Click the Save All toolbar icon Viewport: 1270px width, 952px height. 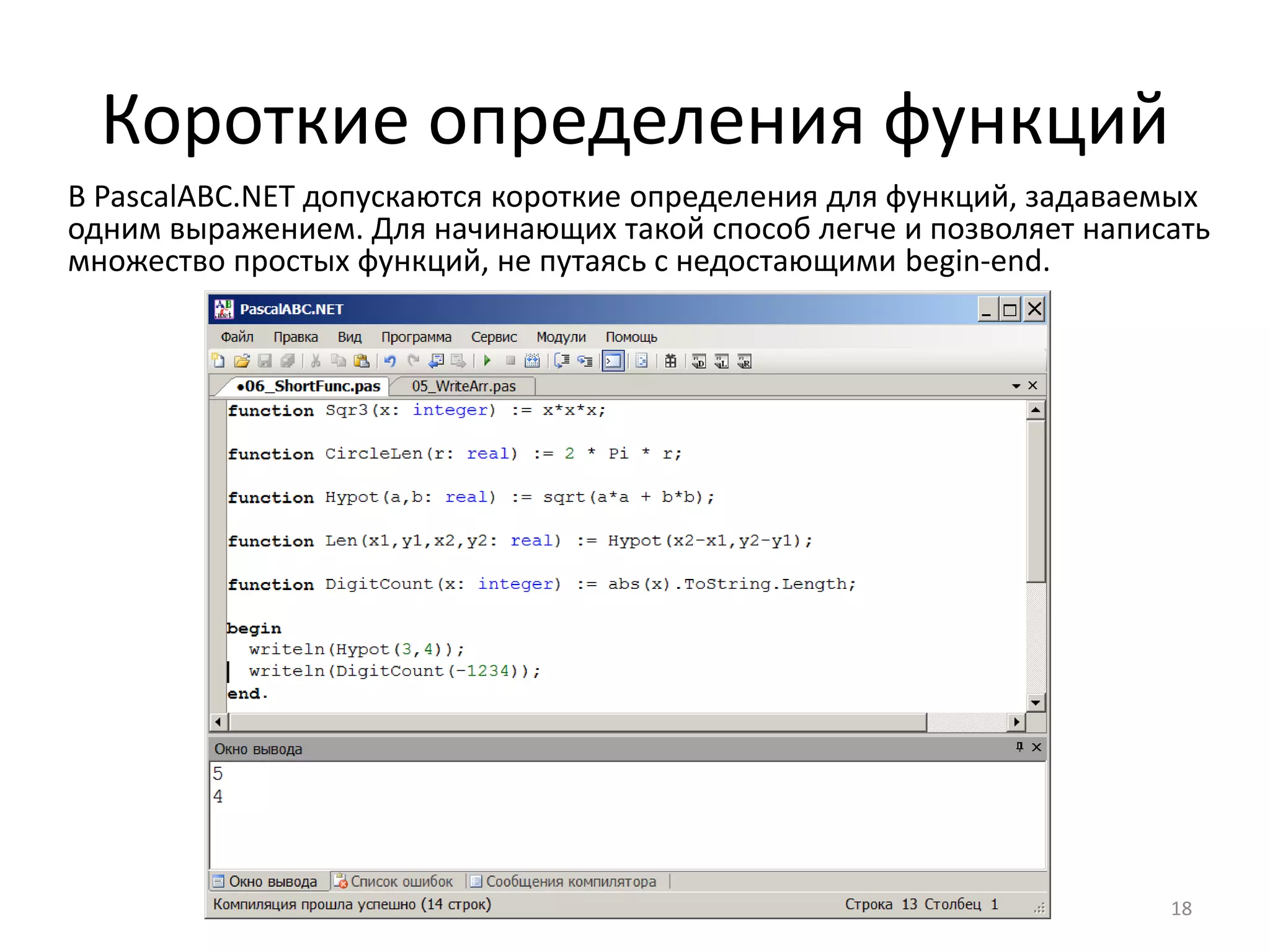pyautogui.click(x=288, y=361)
